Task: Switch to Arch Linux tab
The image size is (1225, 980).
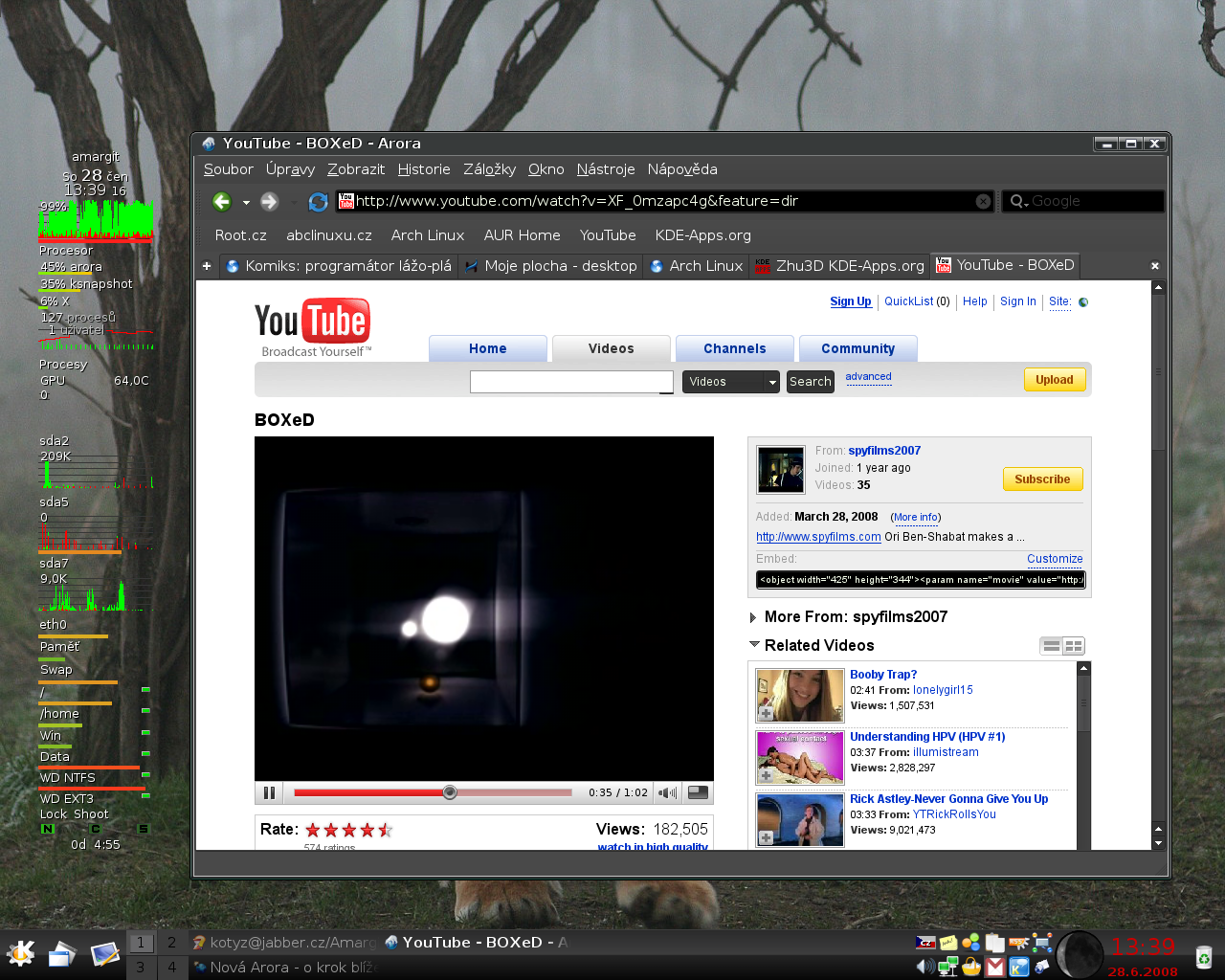Action: click(696, 266)
